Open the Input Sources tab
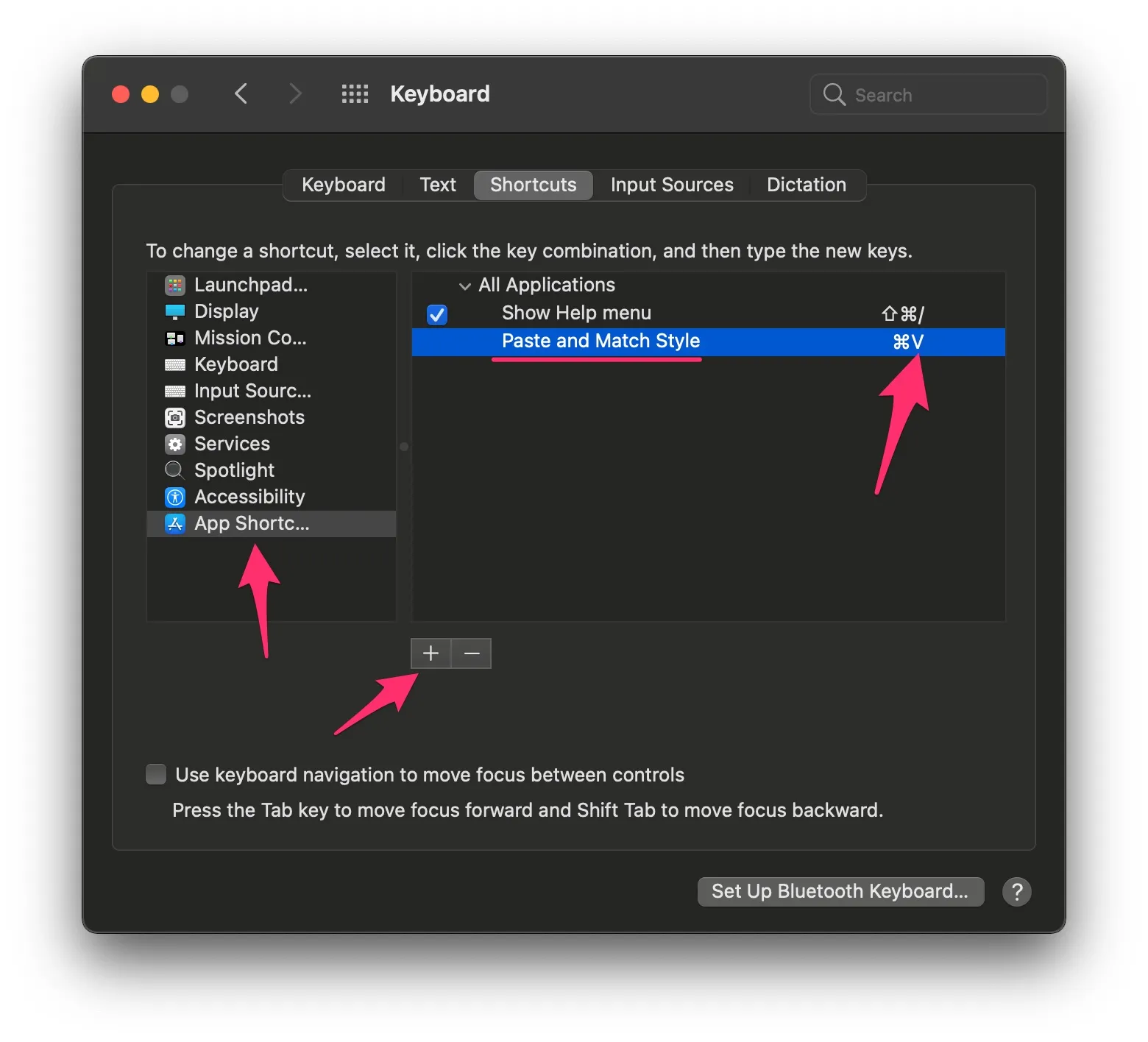Screen dimensions: 1148x1042 [x=672, y=185]
